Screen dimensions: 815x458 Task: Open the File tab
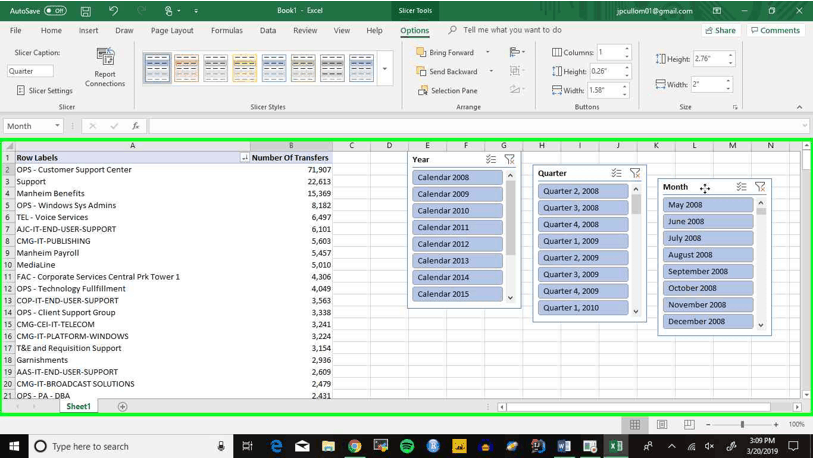16,31
